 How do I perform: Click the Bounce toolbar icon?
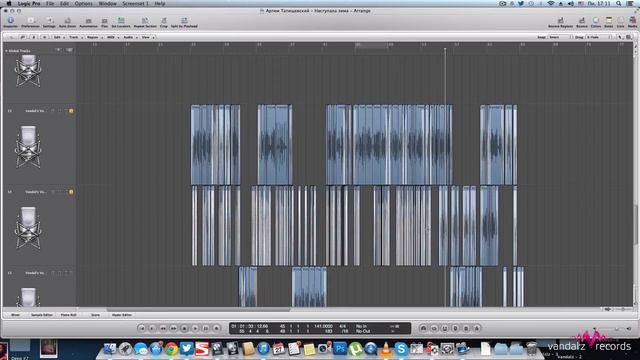(x=582, y=22)
